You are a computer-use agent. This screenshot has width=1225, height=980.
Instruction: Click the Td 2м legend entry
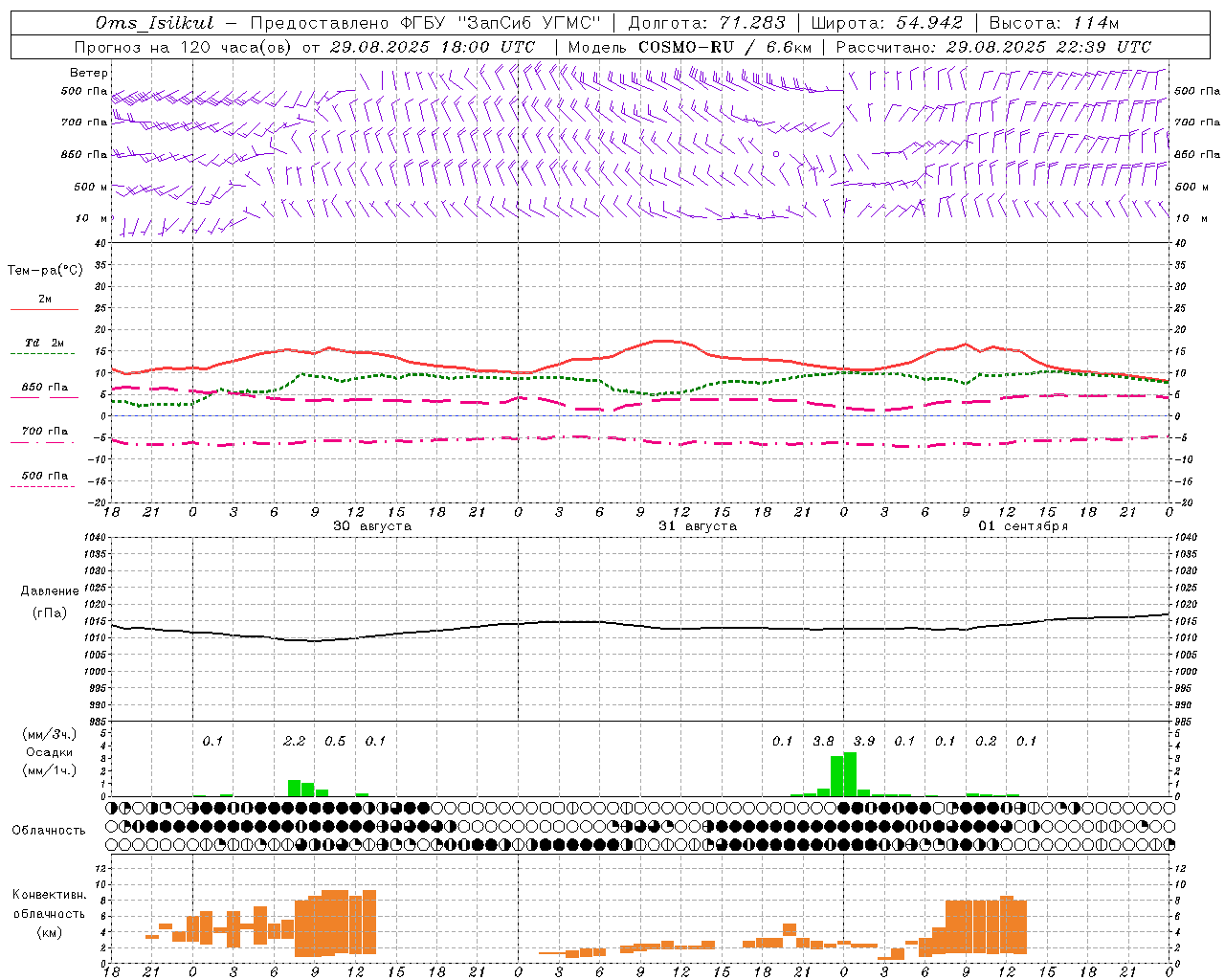[45, 343]
